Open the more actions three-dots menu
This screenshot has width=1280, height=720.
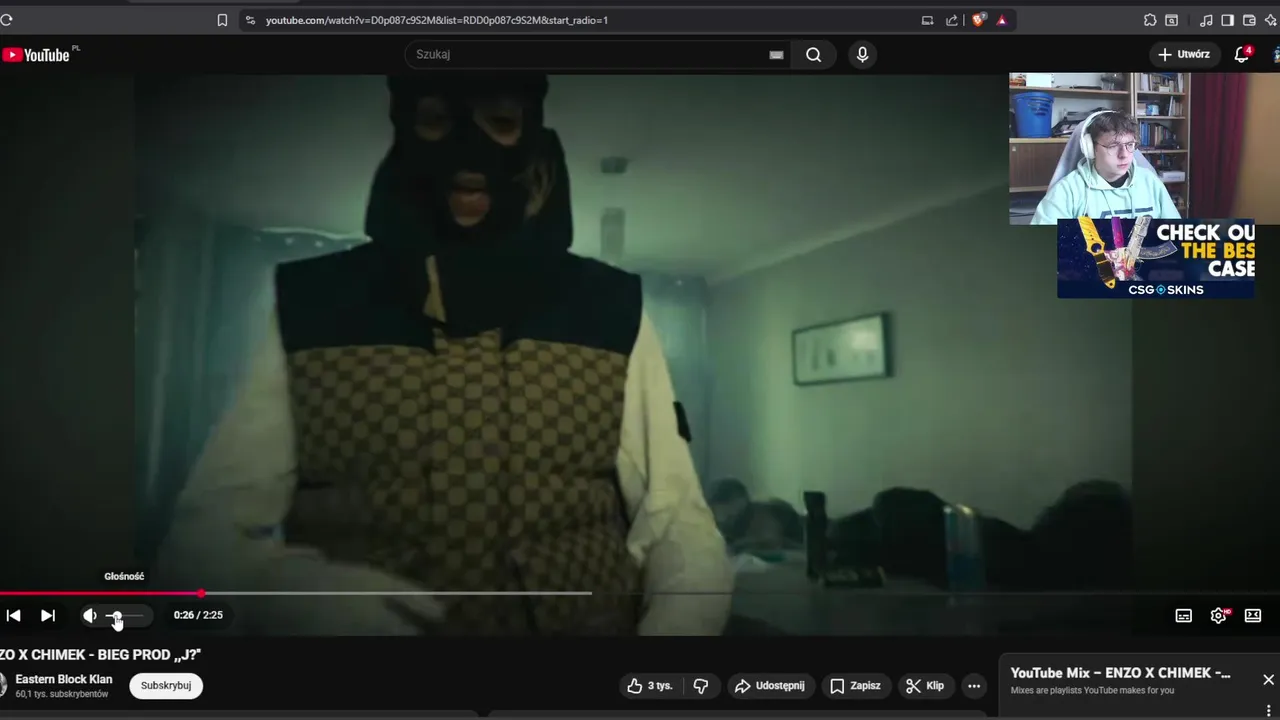(974, 686)
